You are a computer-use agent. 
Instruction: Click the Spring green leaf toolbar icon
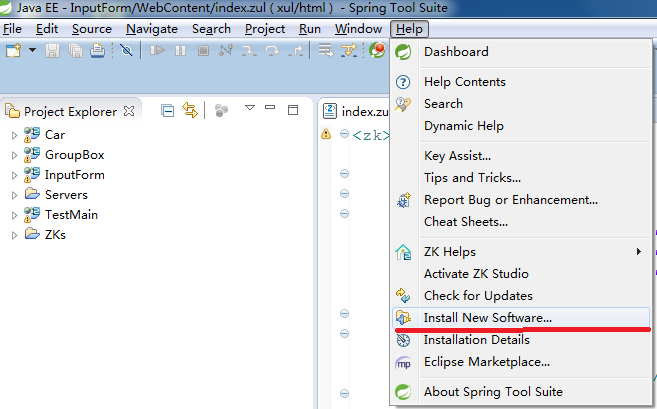pyautogui.click(x=377, y=51)
